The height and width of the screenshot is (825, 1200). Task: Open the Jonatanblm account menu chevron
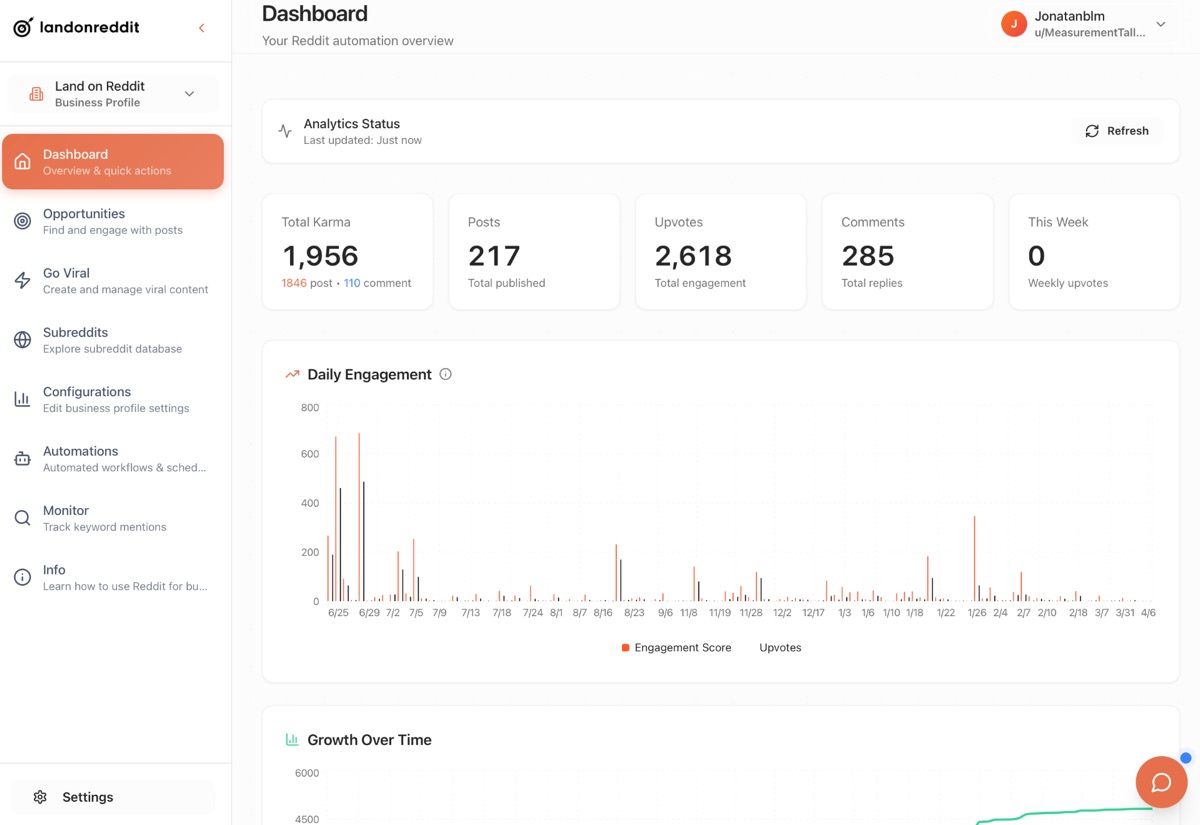tap(1161, 24)
